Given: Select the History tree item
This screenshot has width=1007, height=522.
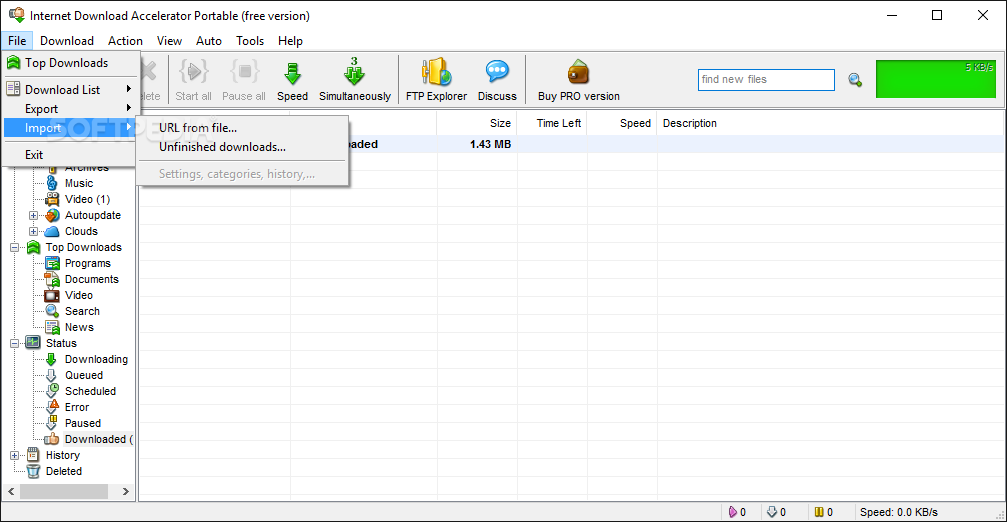Looking at the screenshot, I should tap(63, 455).
